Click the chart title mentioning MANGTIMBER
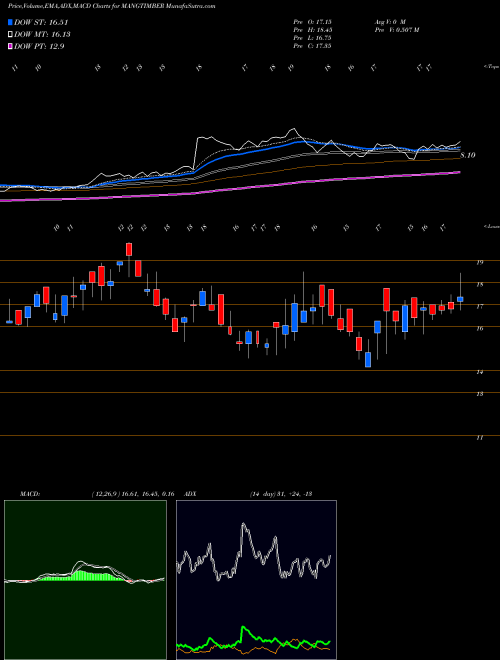Viewport: 500px width, 660px height. (x=112, y=6)
